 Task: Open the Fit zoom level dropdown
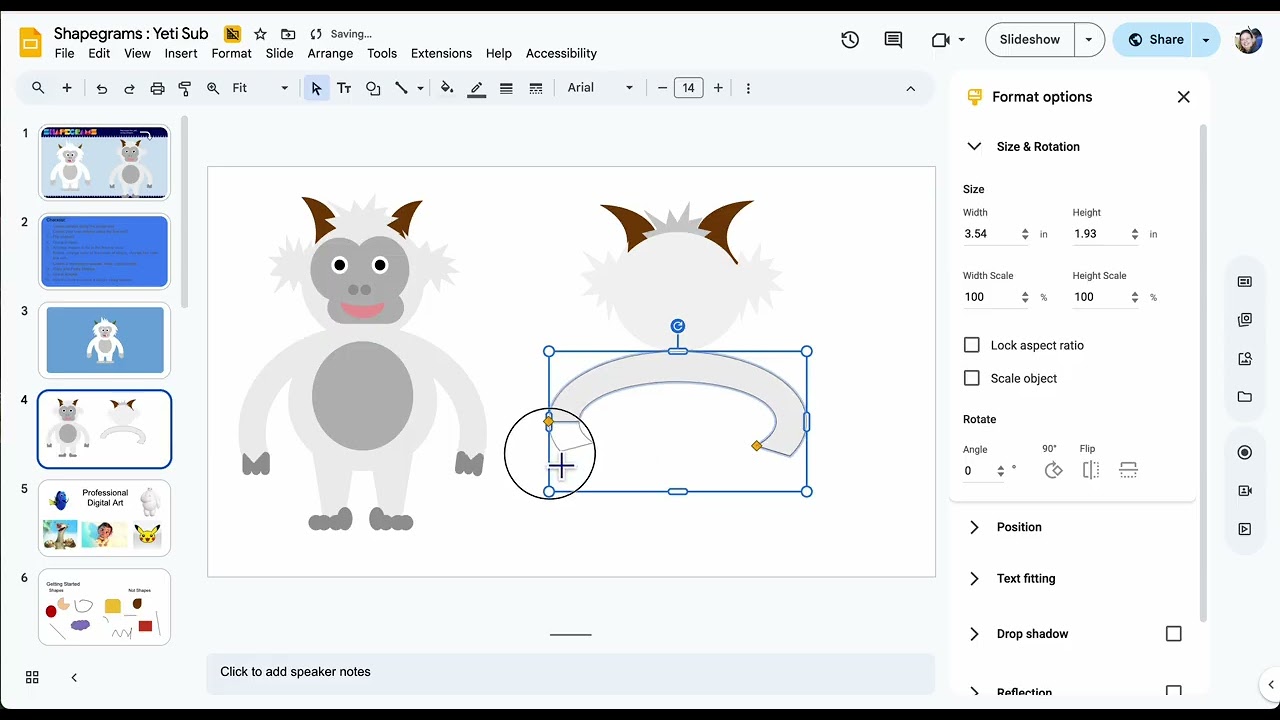tap(260, 88)
